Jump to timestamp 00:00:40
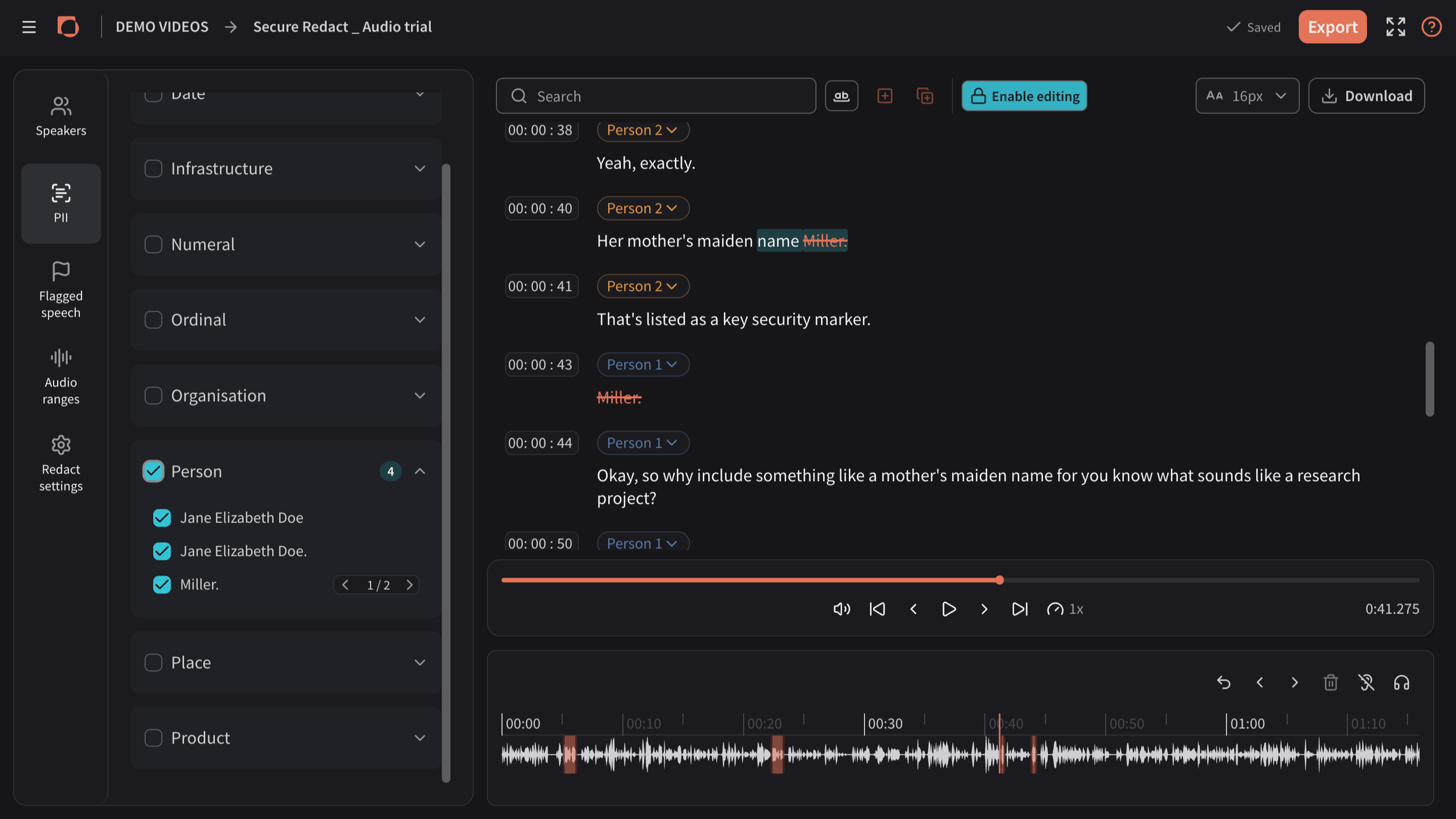 [541, 208]
